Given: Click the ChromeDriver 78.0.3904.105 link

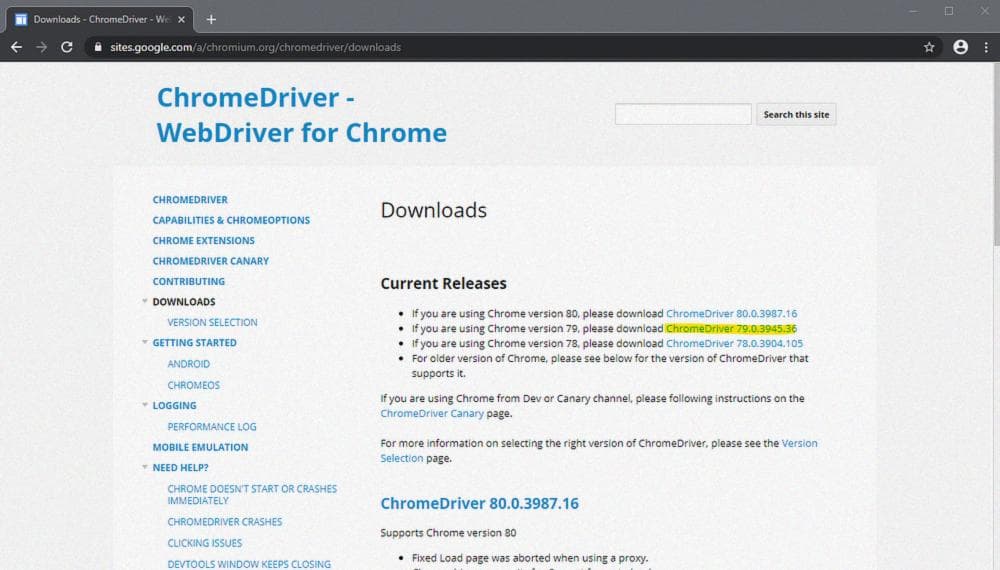Looking at the screenshot, I should coord(734,343).
